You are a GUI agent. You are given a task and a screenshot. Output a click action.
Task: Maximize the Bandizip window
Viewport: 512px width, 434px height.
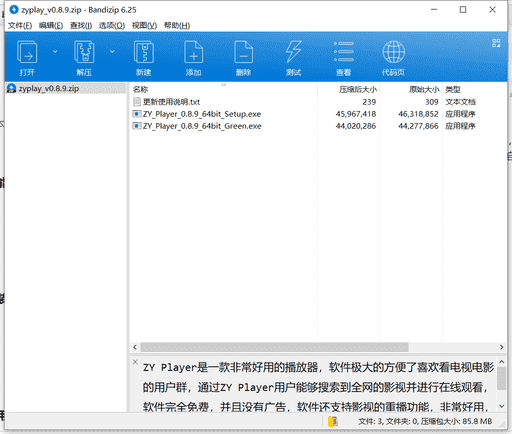tap(463, 10)
